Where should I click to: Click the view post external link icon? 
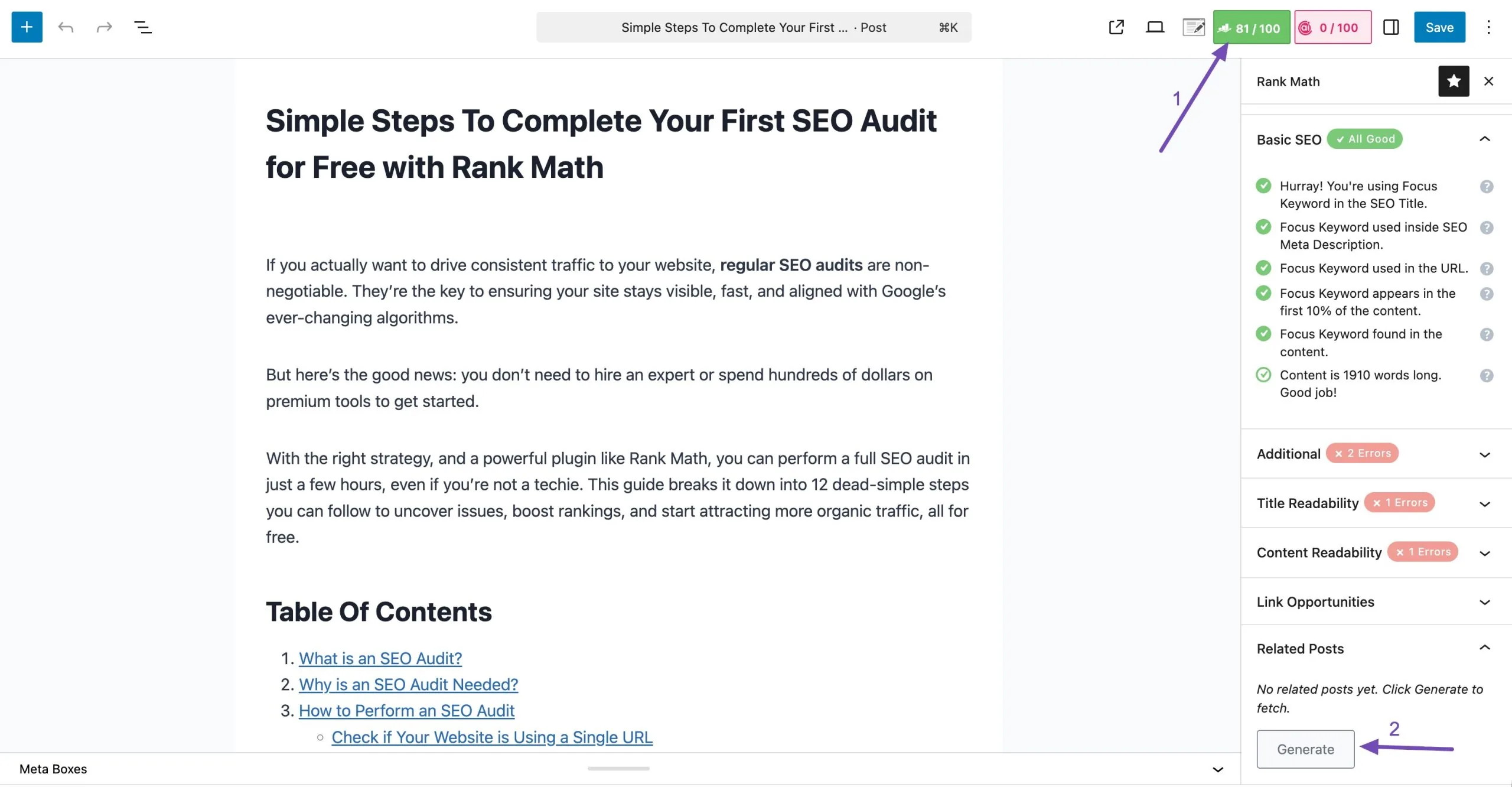coord(1116,27)
